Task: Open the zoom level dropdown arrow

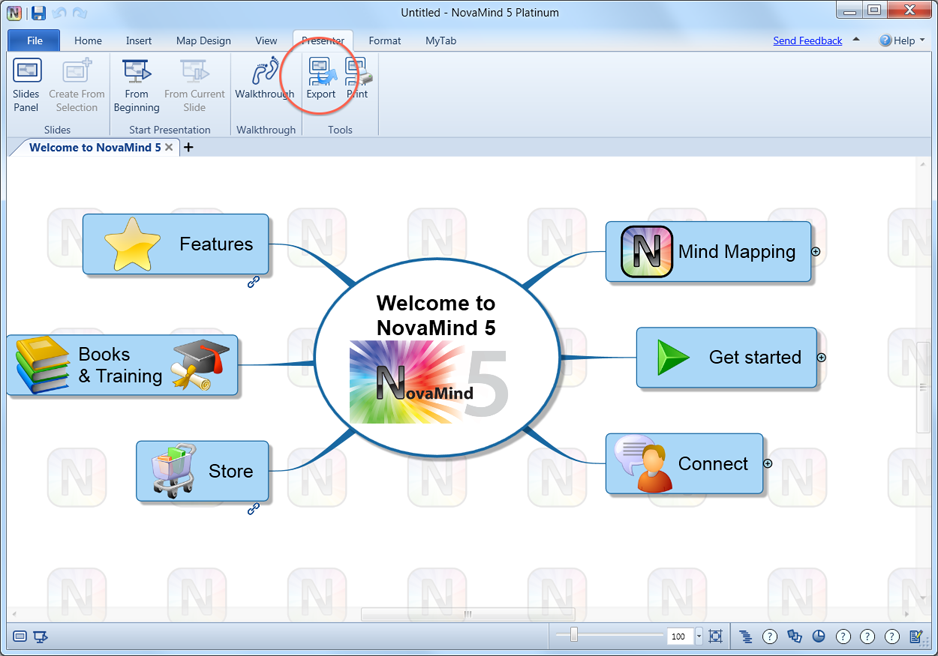Action: (699, 636)
